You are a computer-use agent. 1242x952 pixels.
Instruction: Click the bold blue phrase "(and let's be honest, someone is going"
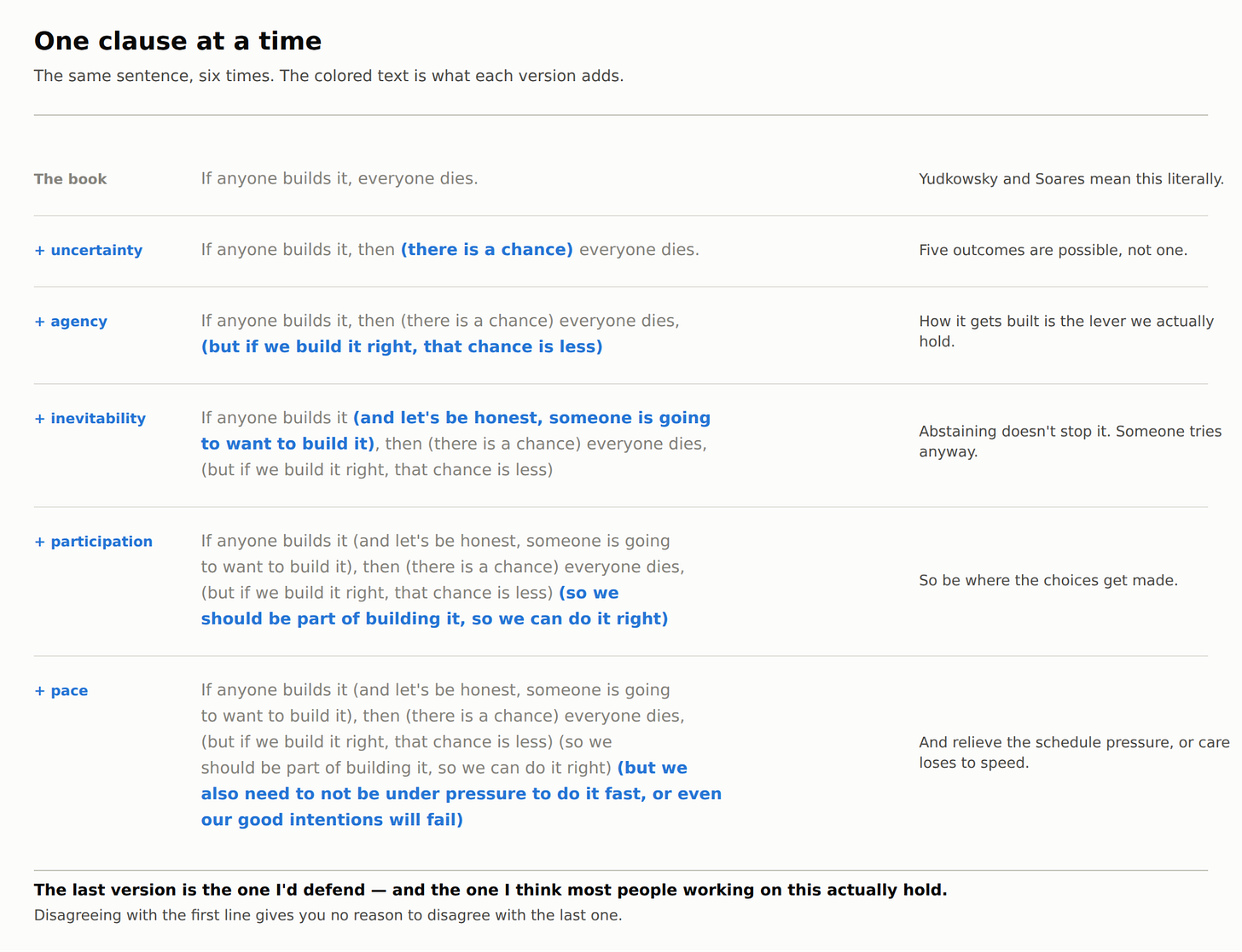pyautogui.click(x=532, y=418)
